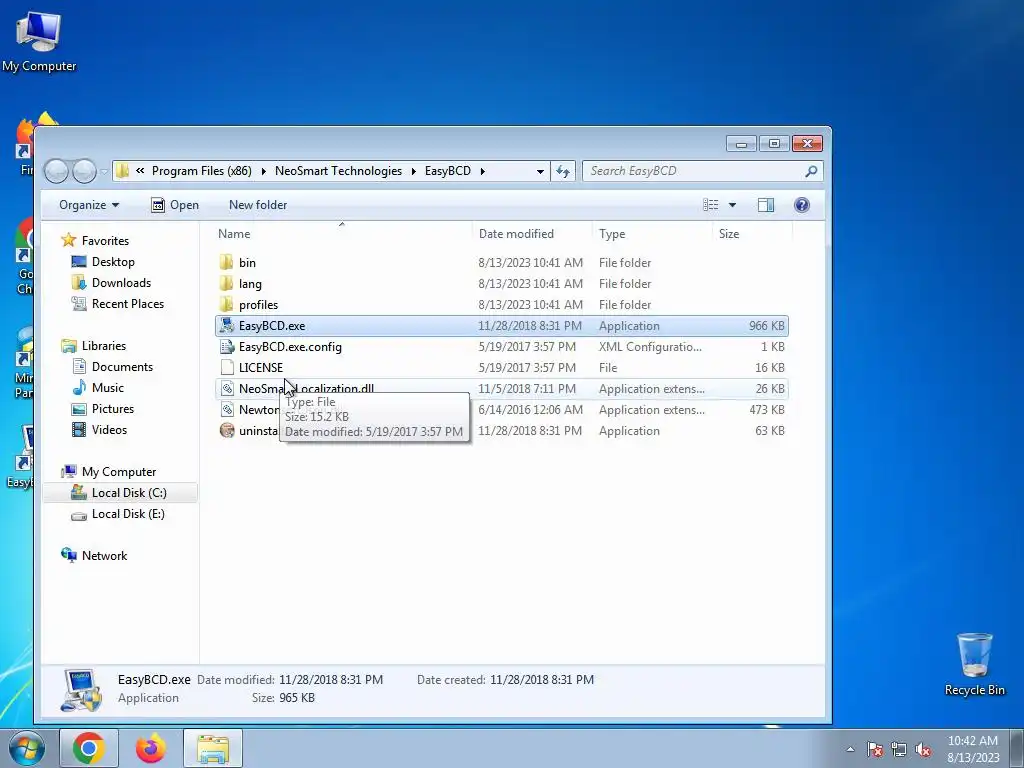Screen dimensions: 1024x768
Task: Open Action Center flag tray icon
Action: click(x=875, y=749)
